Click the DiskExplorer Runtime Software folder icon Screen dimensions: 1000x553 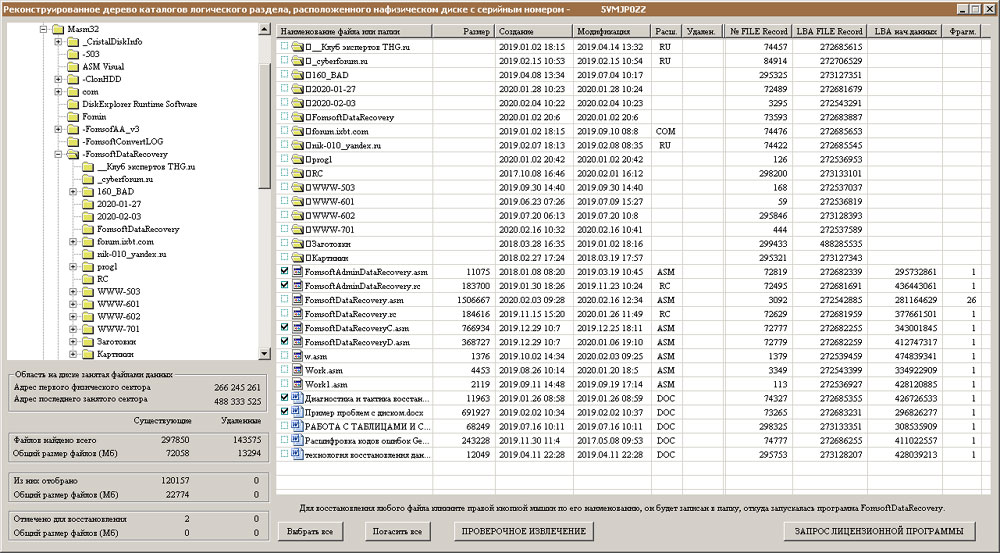click(72, 104)
